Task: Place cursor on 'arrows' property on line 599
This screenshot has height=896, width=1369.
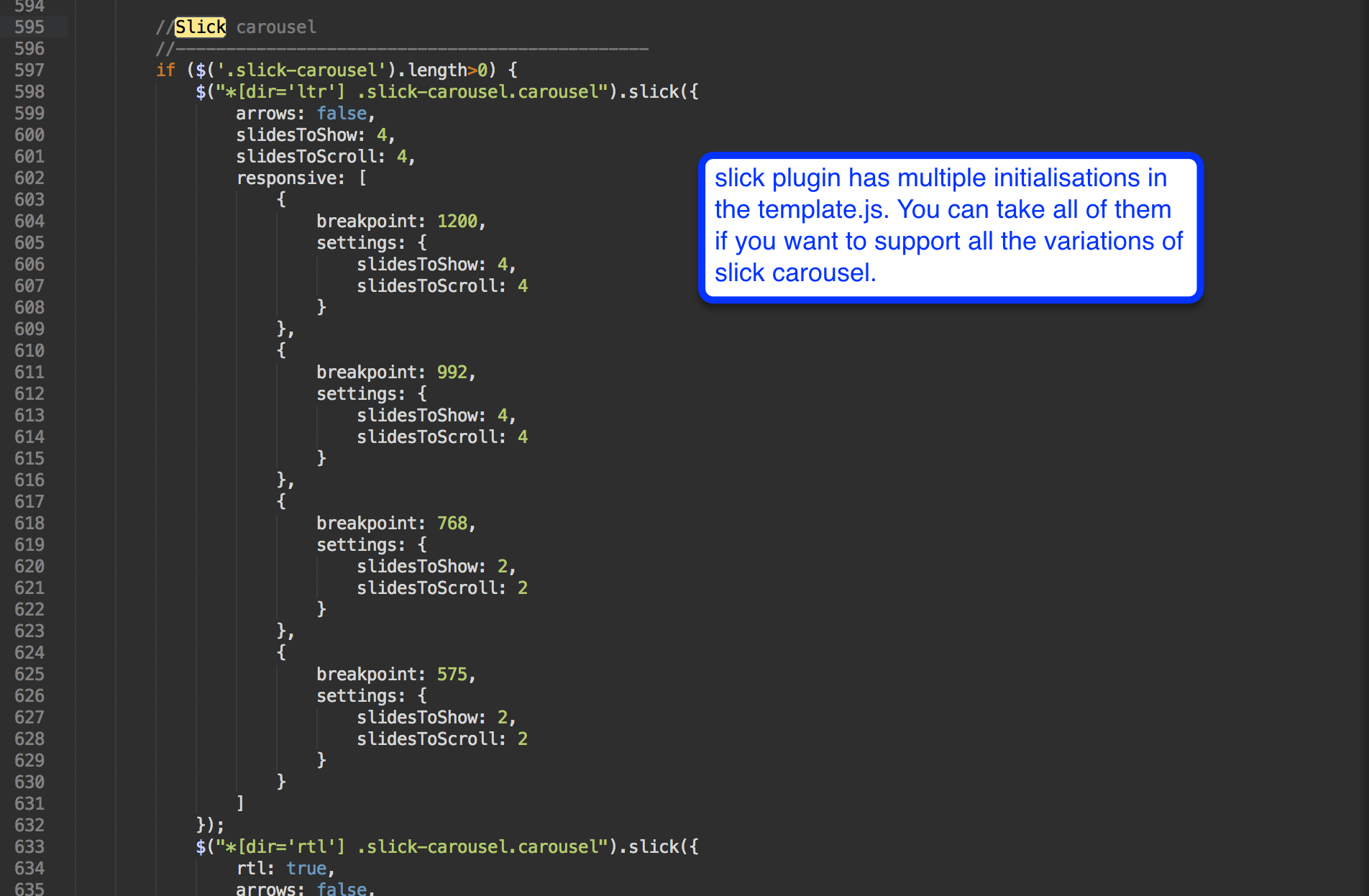Action: point(265,114)
